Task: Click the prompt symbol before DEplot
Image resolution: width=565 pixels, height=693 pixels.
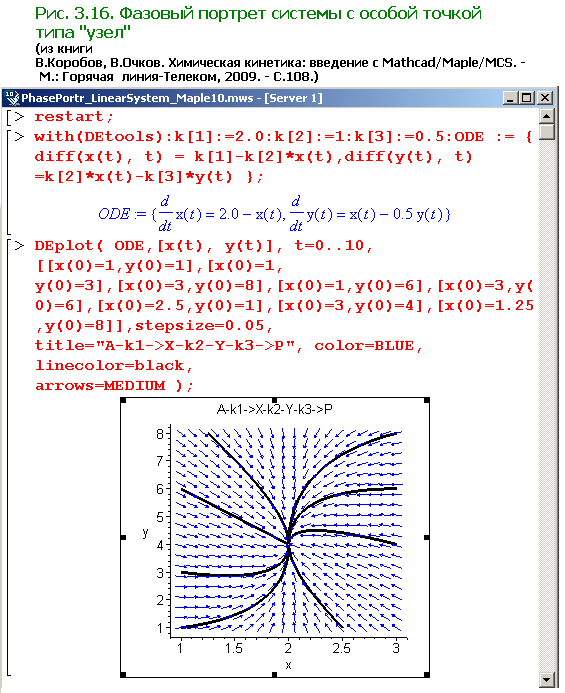Action: tap(19, 246)
